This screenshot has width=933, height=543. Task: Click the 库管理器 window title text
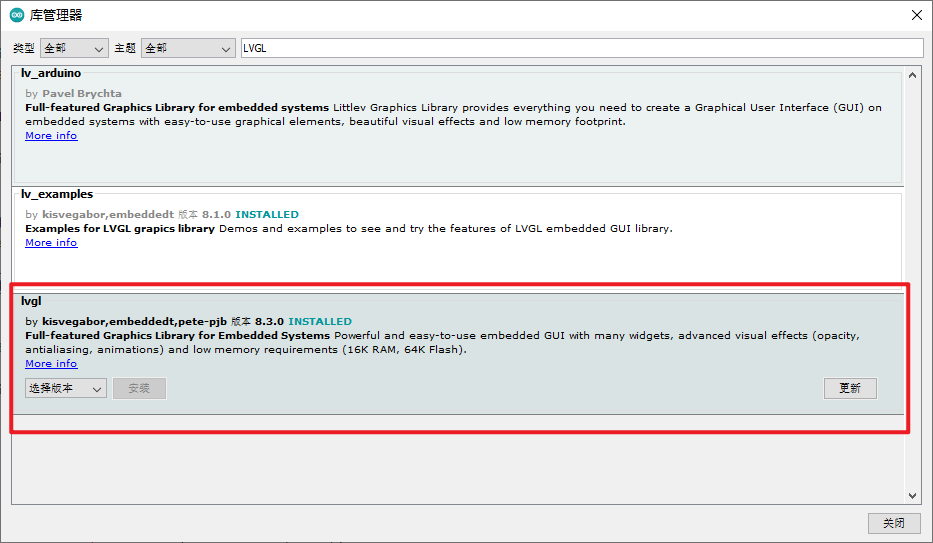click(56, 15)
